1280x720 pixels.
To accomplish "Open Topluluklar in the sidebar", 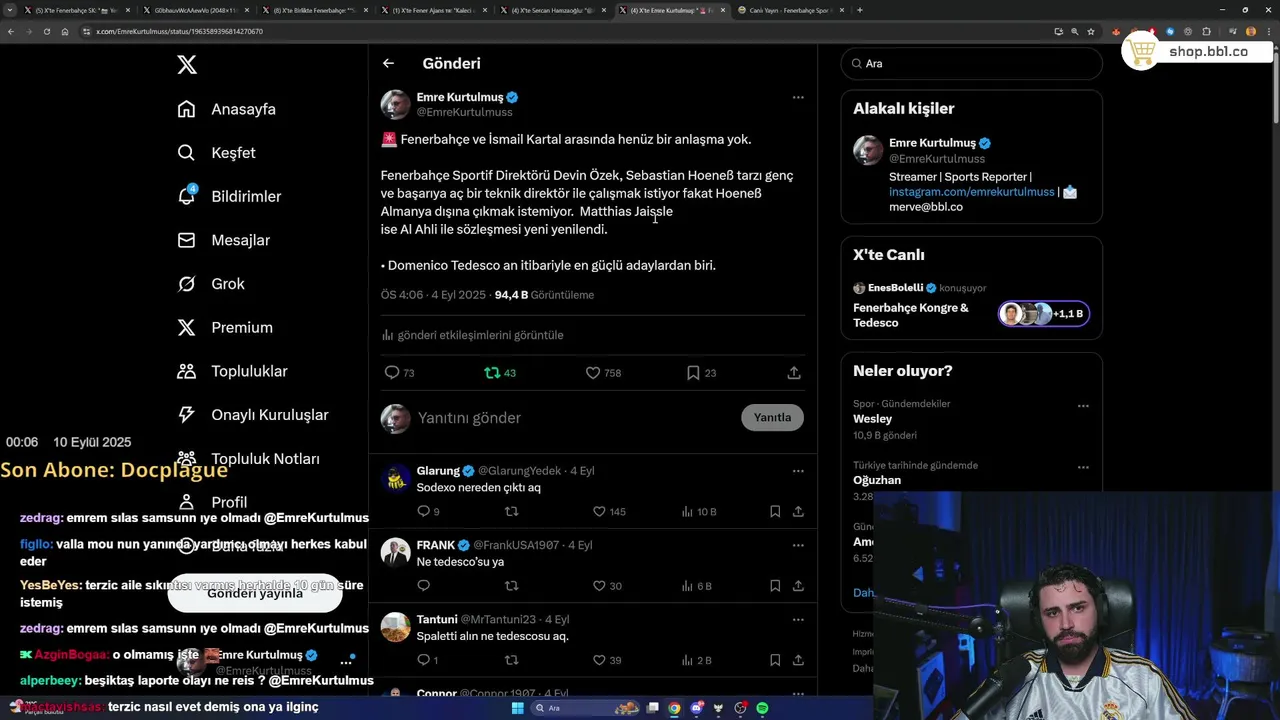I will 249,371.
